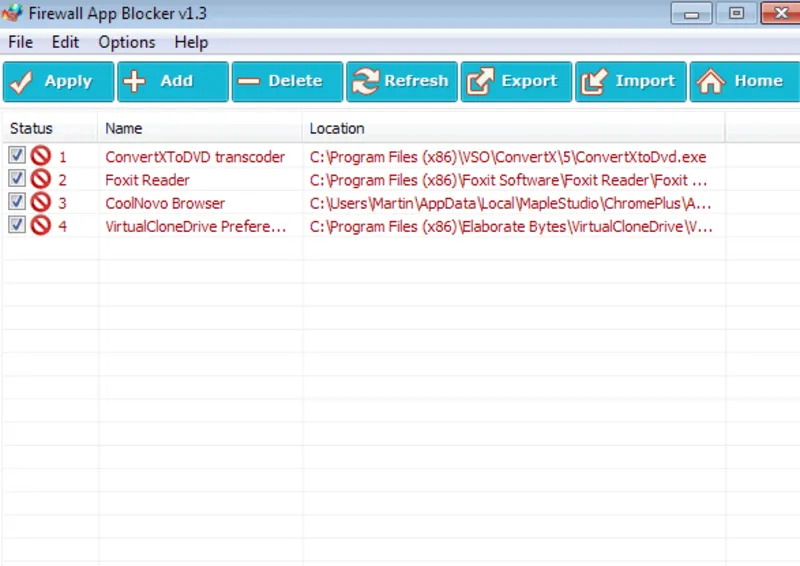Click the ConvertXtoDvd.exe location path
Screen dimensions: 800x566
tap(508, 157)
